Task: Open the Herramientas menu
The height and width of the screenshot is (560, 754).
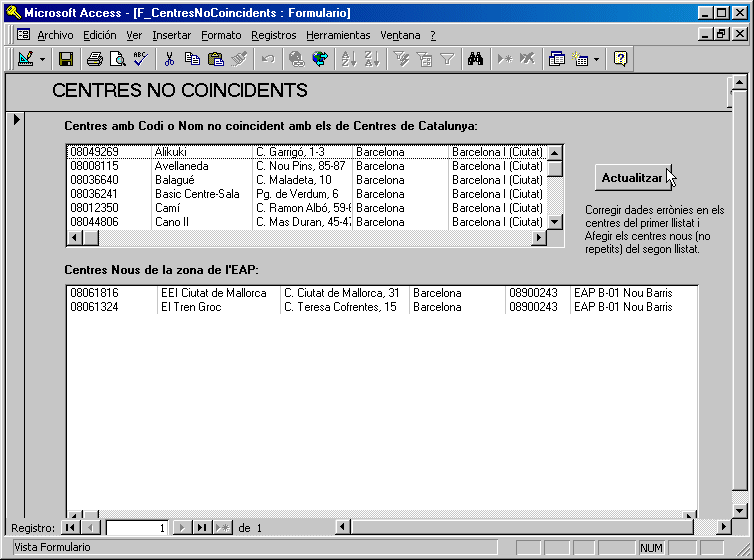Action: pos(338,35)
